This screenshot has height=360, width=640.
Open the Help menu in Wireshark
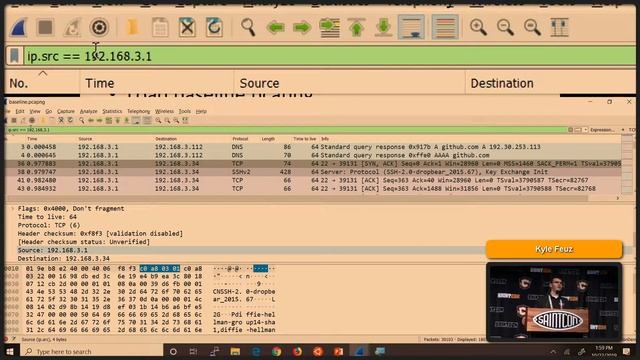pyautogui.click(x=201, y=111)
